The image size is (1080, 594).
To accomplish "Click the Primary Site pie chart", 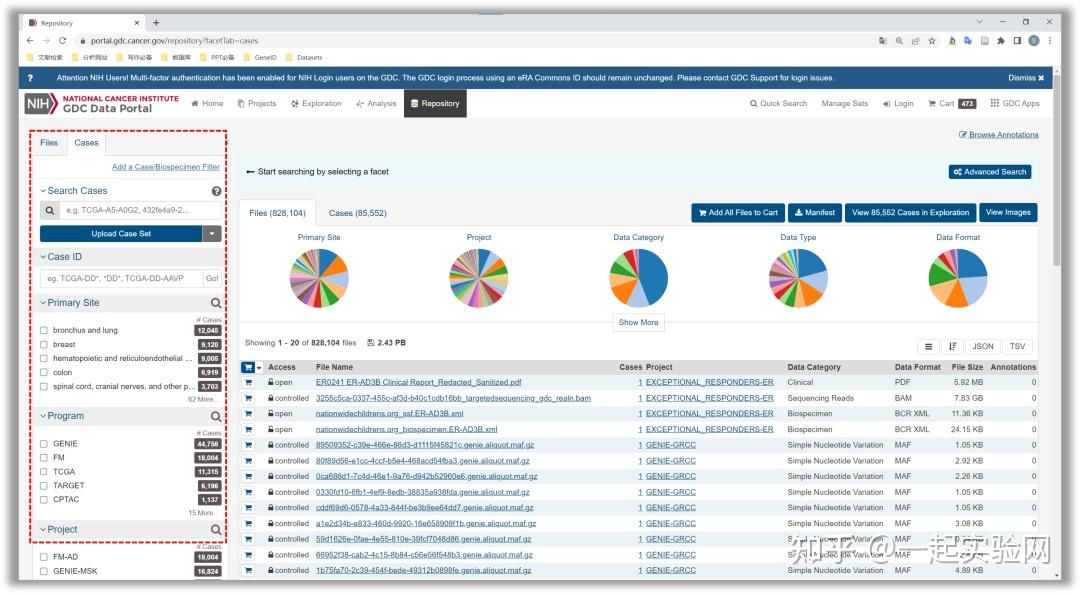I will [x=319, y=278].
